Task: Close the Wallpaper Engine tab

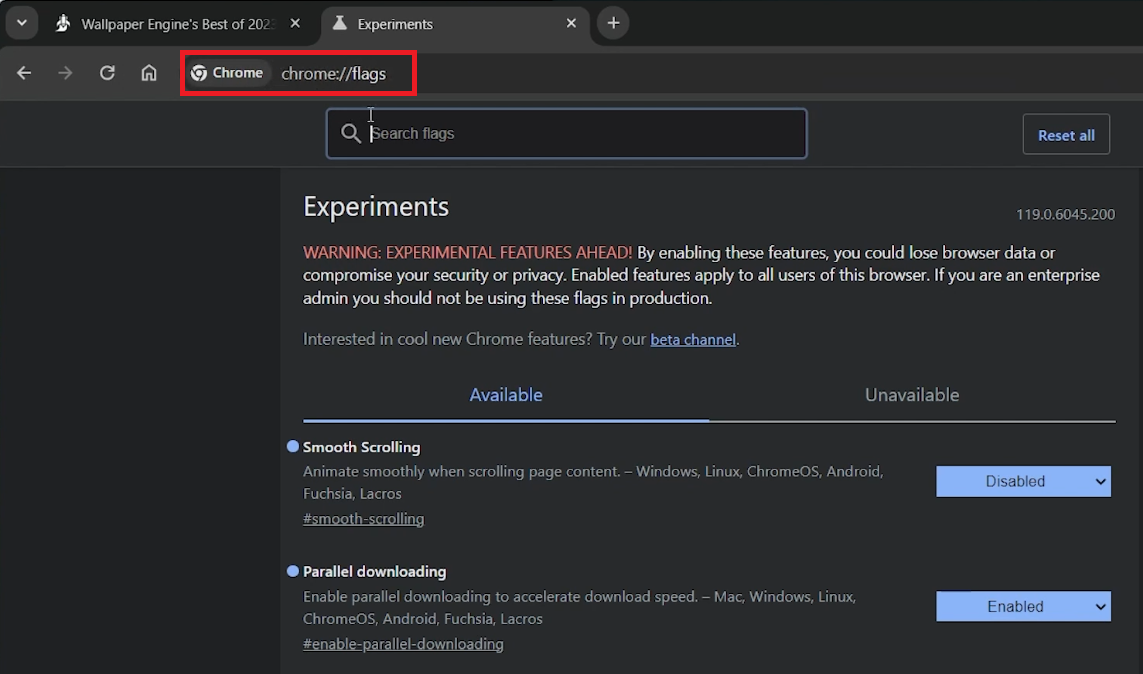Action: point(295,23)
